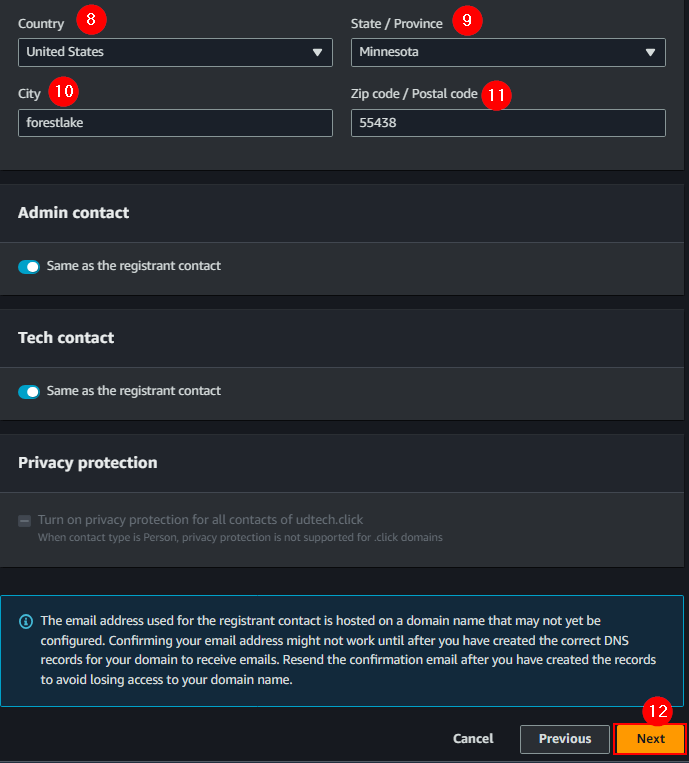Click the Privacy protection section heading
Viewport: 689px width, 763px height.
[x=88, y=463]
